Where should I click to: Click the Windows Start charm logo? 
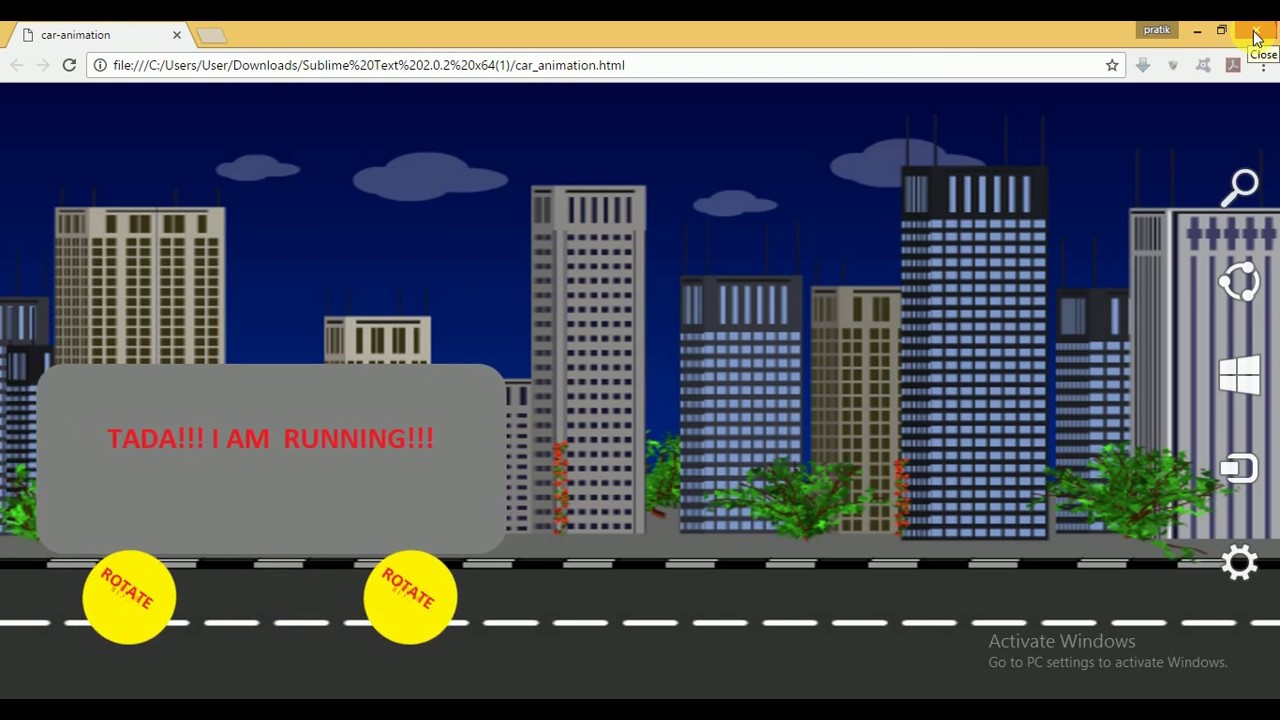point(1240,376)
